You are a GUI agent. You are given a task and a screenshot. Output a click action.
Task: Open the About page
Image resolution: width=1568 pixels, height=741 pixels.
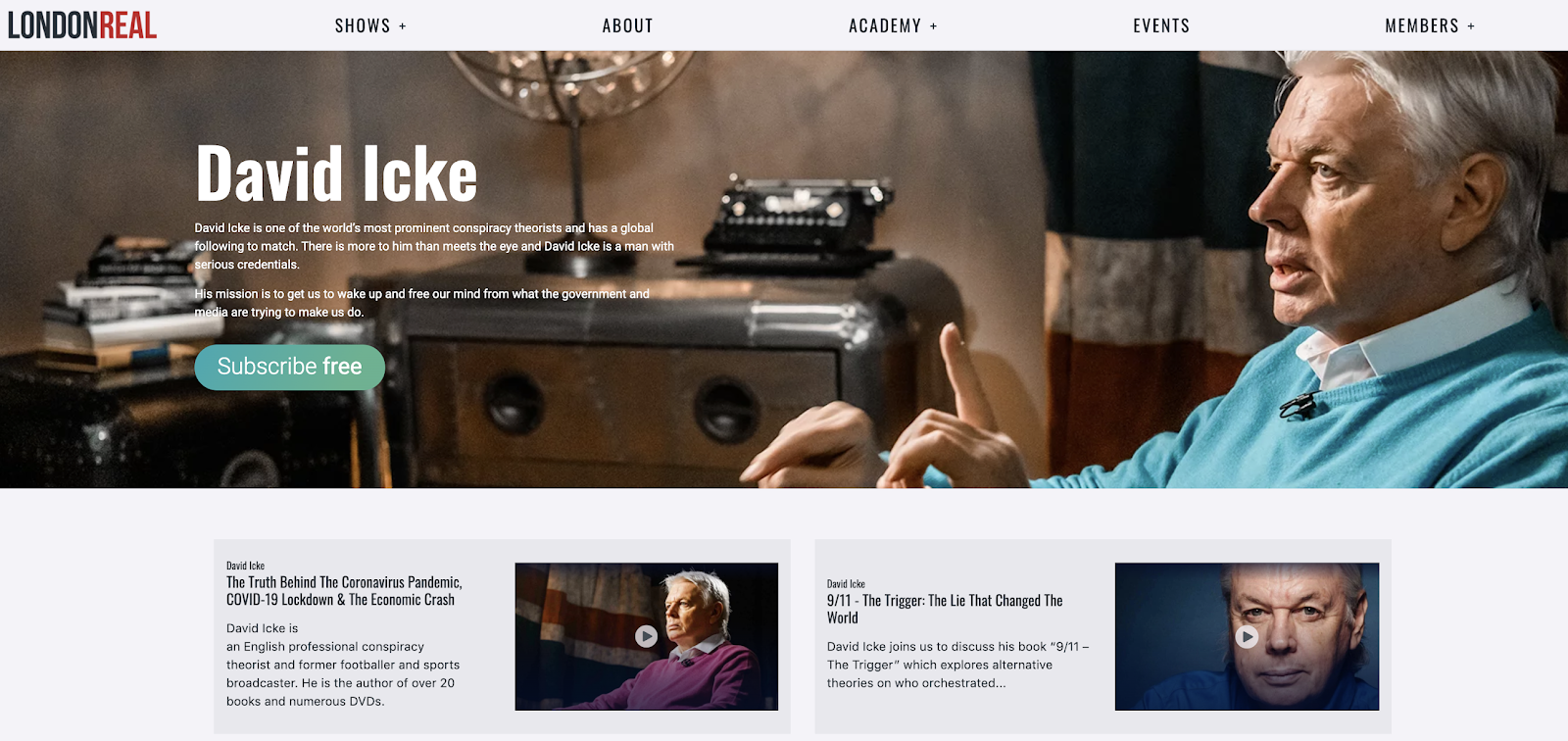[x=627, y=25]
